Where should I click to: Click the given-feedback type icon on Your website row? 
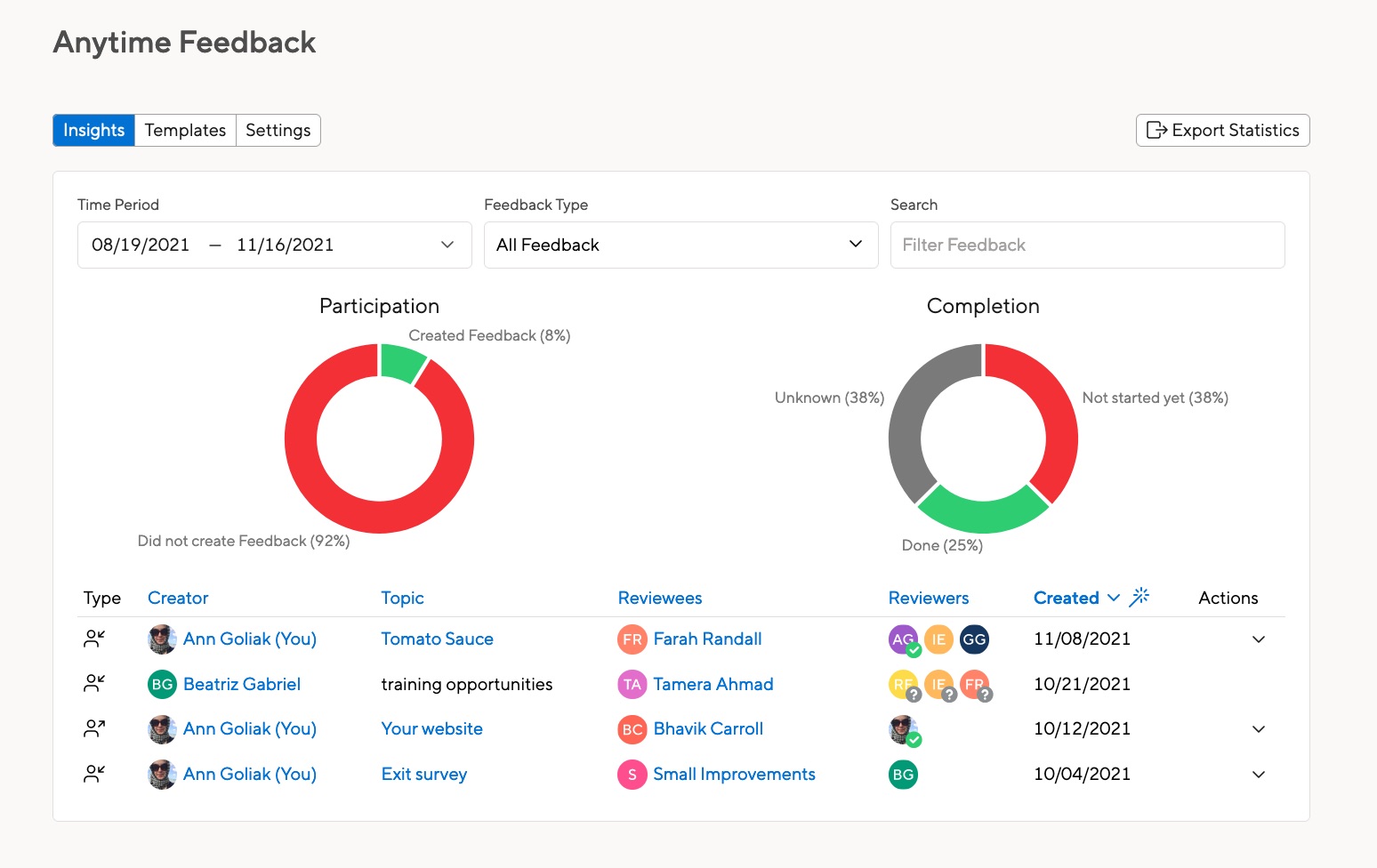(x=95, y=728)
